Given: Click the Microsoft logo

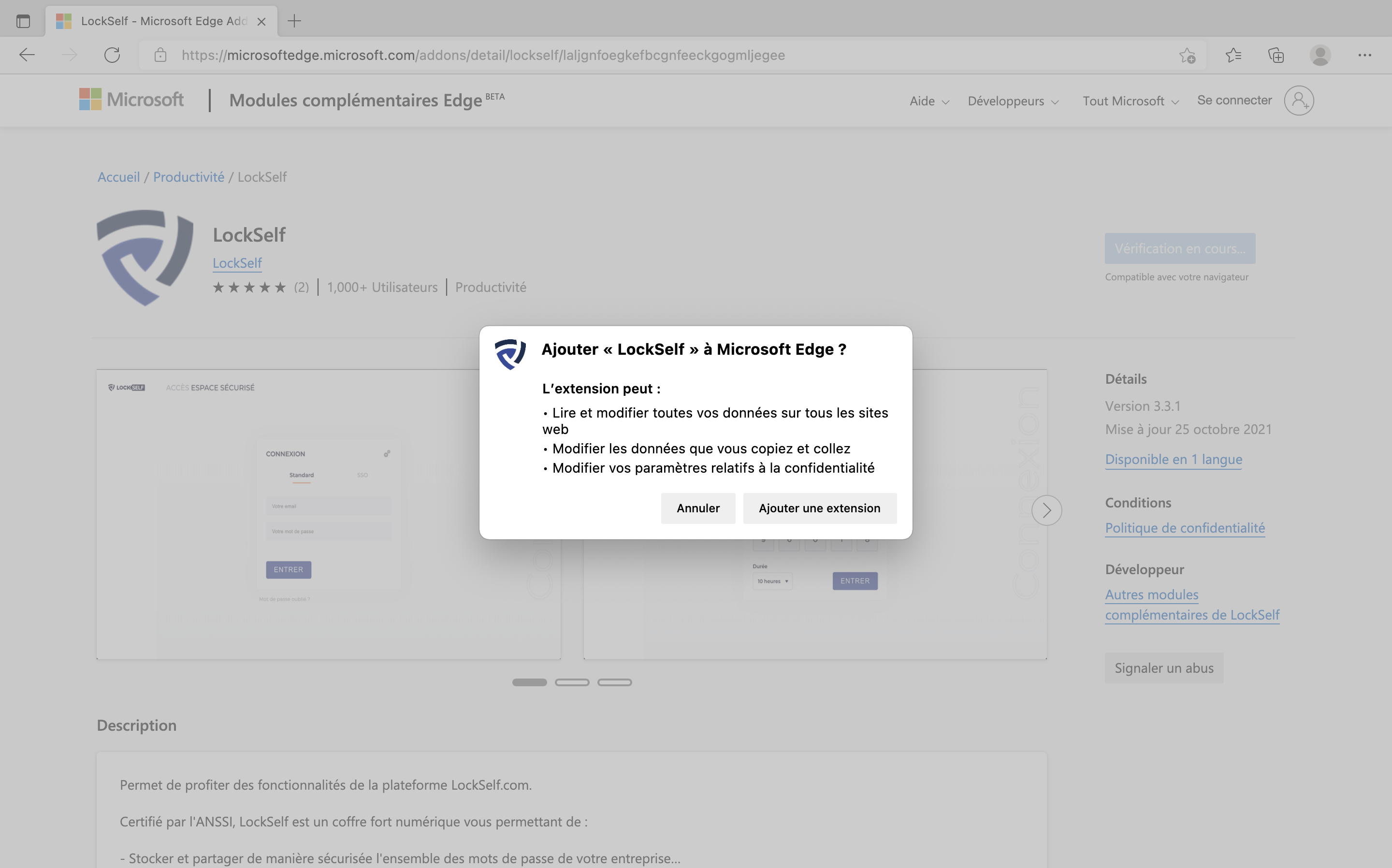Looking at the screenshot, I should [131, 99].
